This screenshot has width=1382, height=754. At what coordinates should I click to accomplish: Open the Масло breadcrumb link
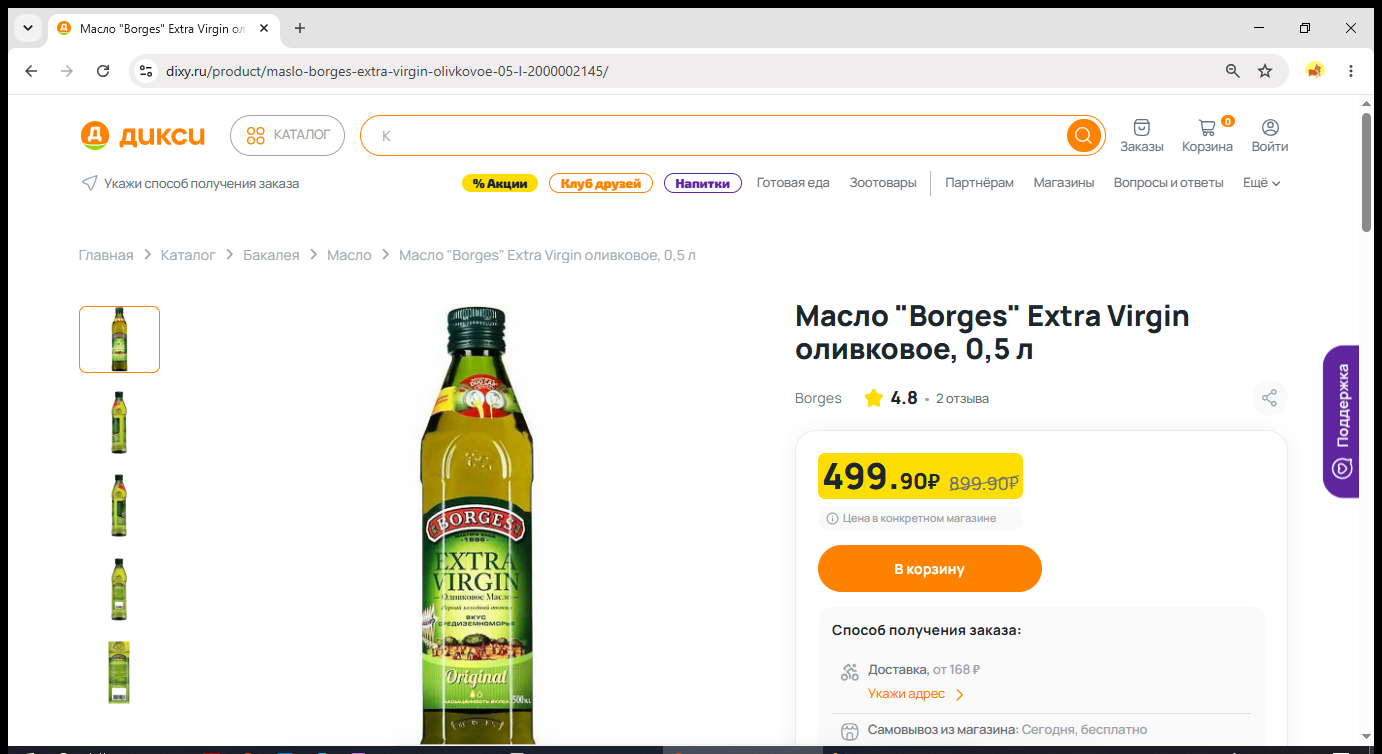coord(349,255)
